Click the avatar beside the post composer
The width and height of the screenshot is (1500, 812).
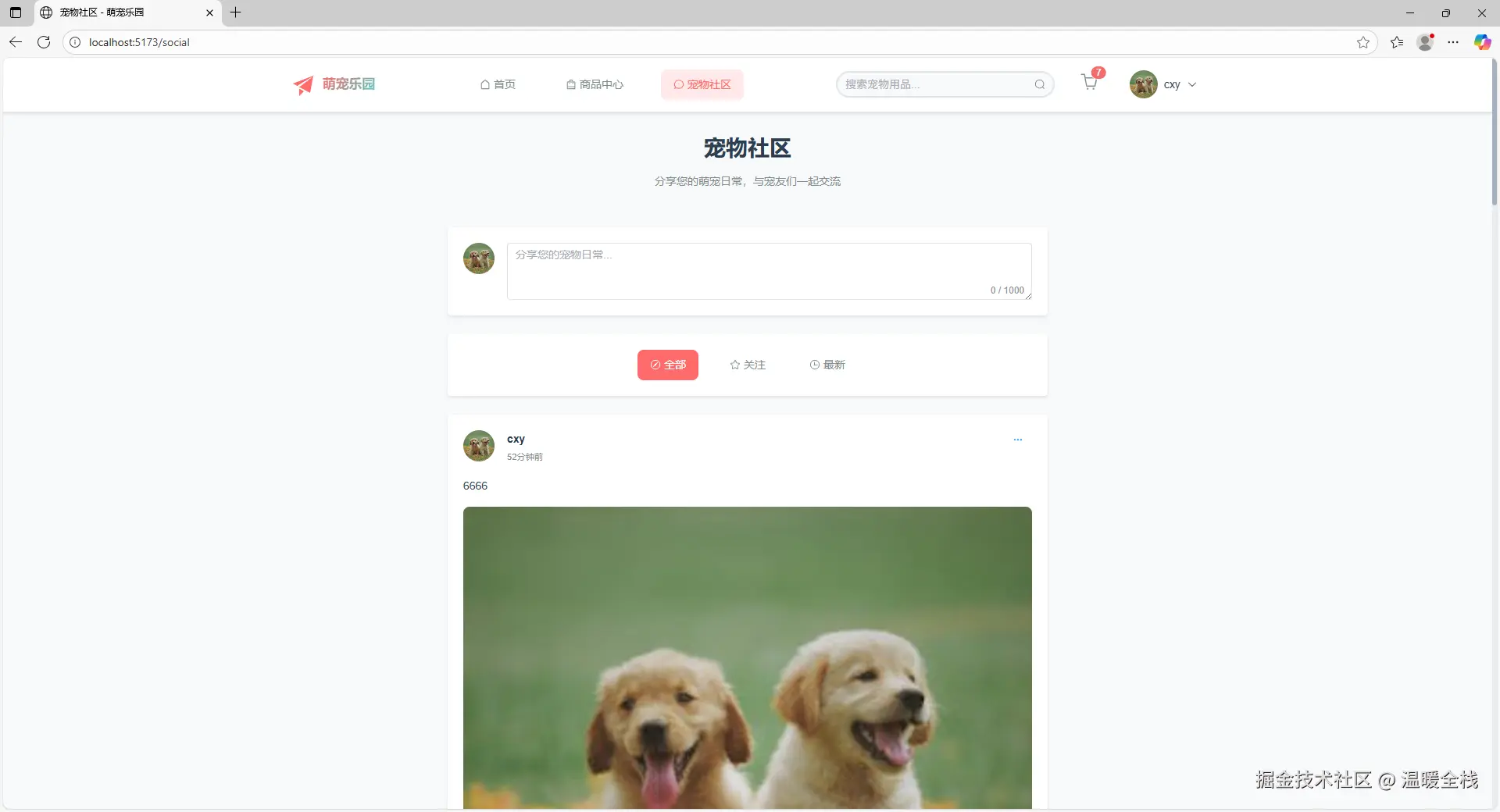(479, 258)
